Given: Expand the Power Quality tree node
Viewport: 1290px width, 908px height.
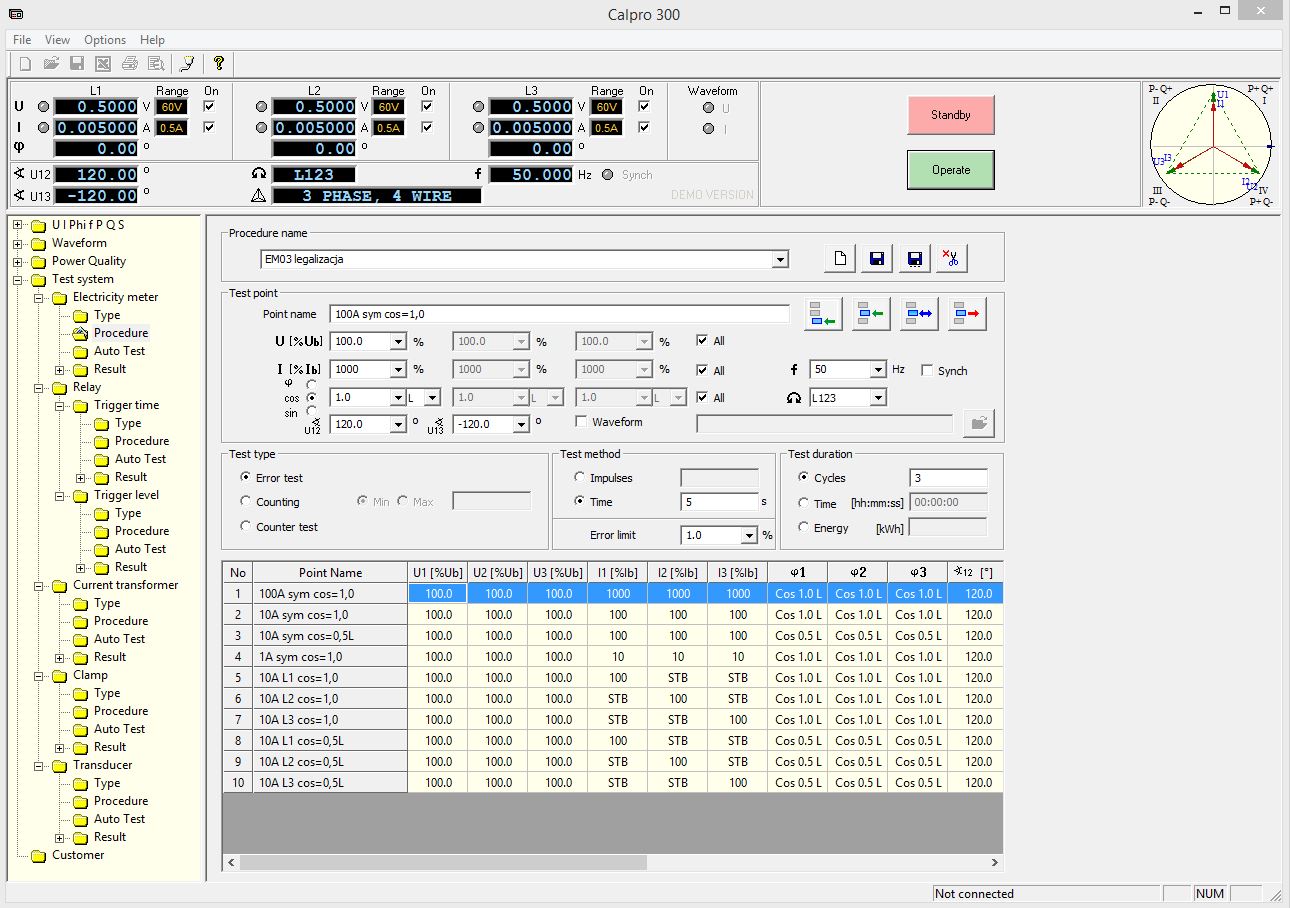Looking at the screenshot, I should (x=17, y=261).
